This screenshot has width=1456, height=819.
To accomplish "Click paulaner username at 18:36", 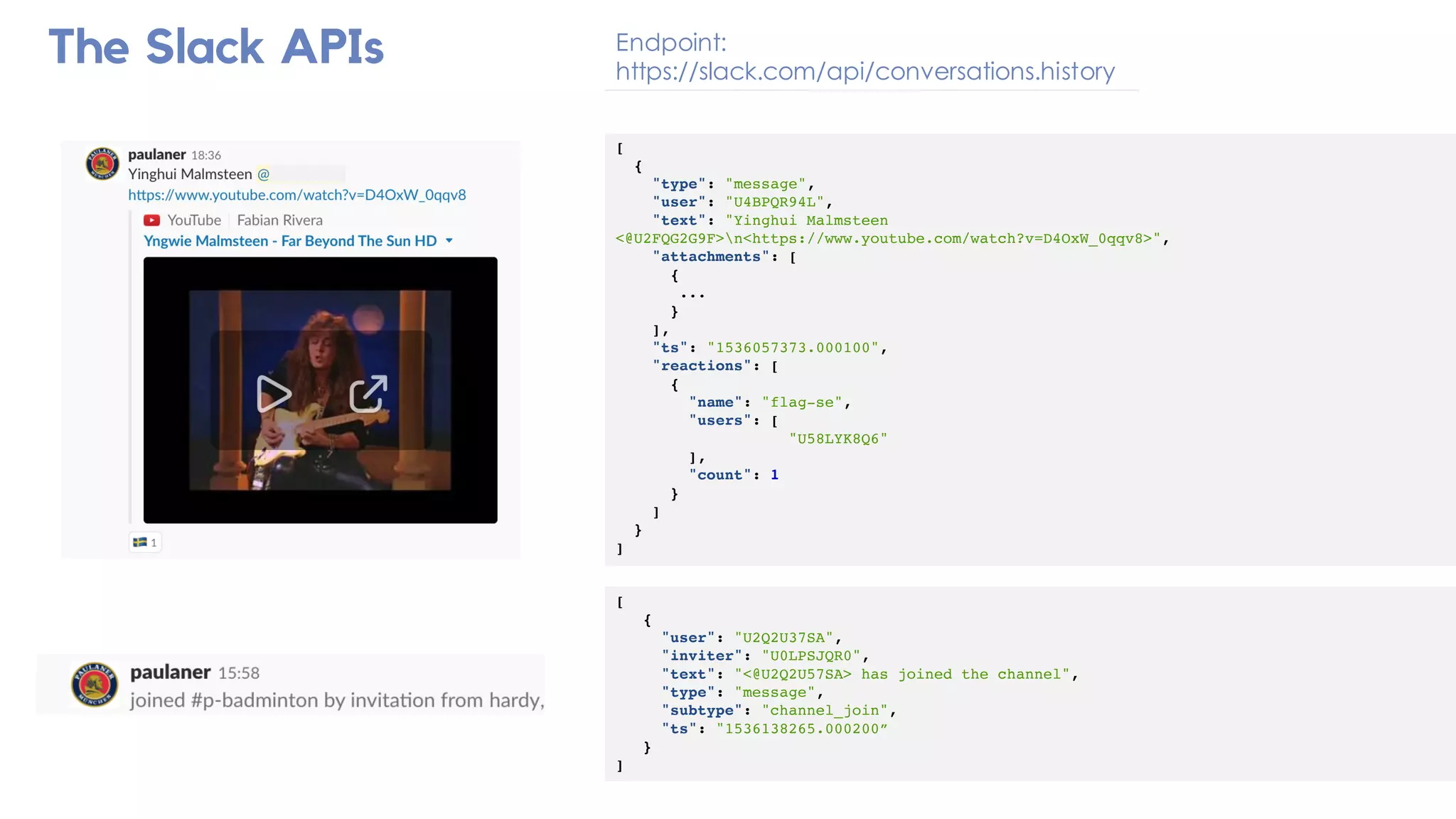I will pyautogui.click(x=156, y=154).
